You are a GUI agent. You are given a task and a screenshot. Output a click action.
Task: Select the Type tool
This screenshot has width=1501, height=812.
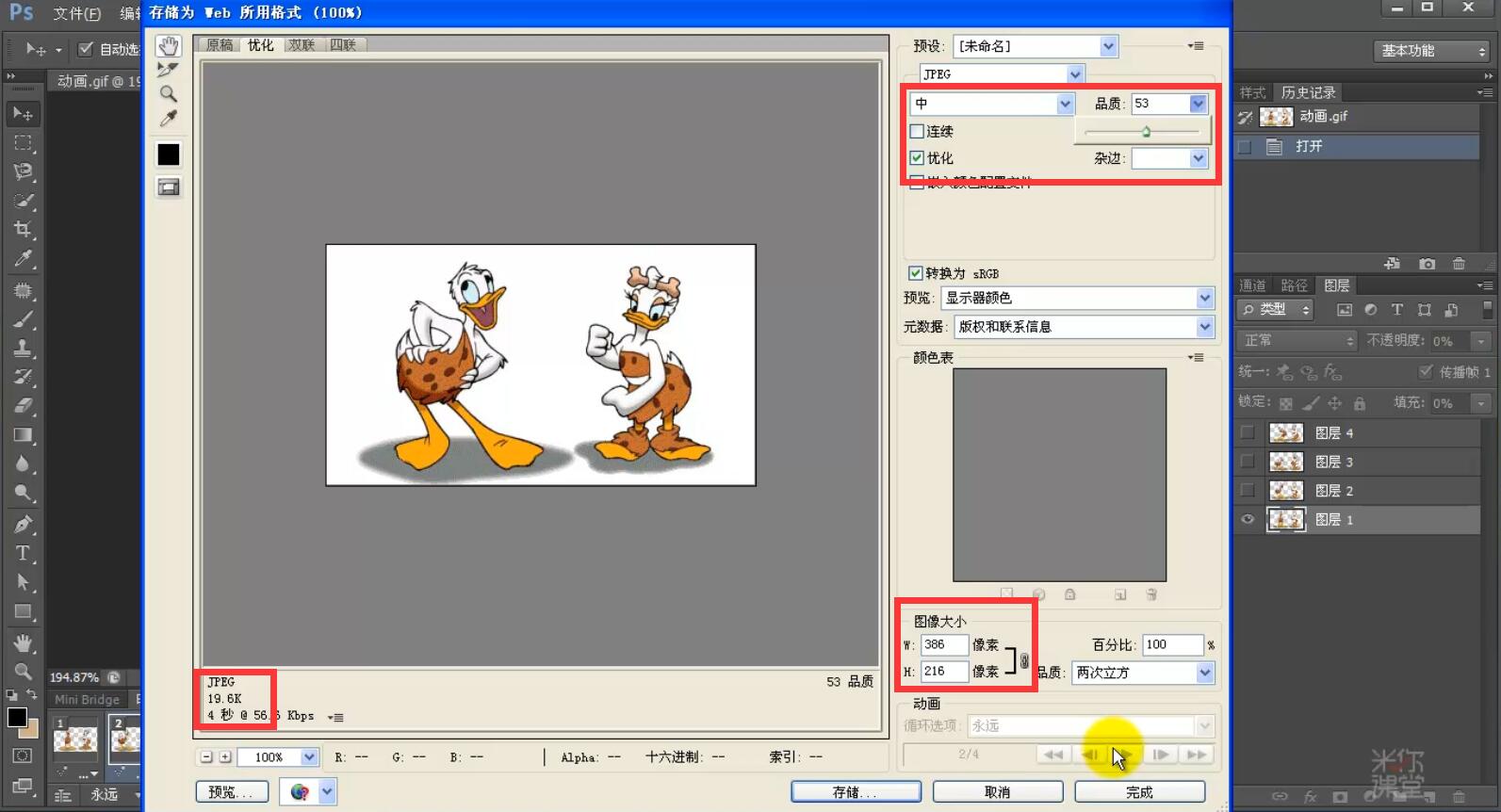point(23,553)
